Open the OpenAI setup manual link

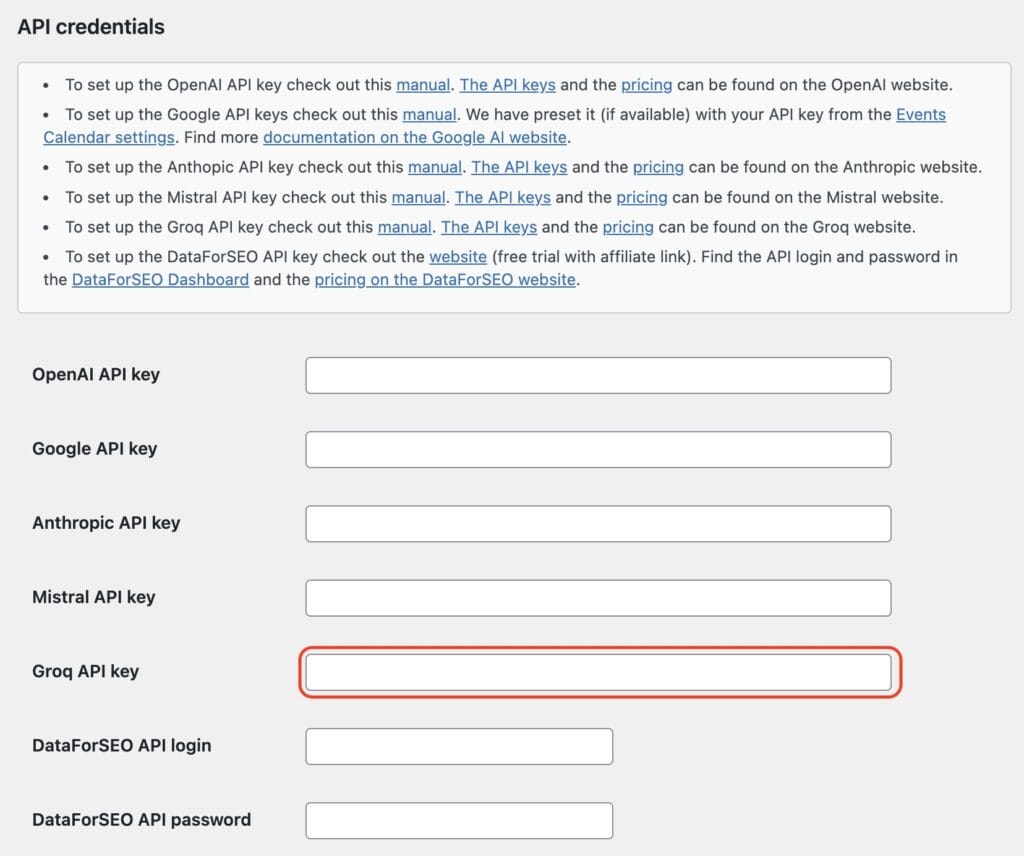(x=424, y=85)
